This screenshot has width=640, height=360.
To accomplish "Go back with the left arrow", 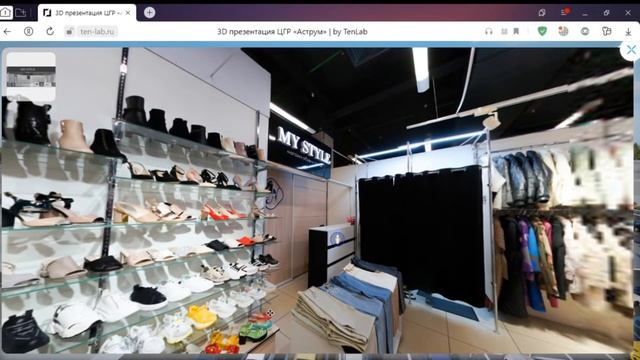I will pos(7,31).
